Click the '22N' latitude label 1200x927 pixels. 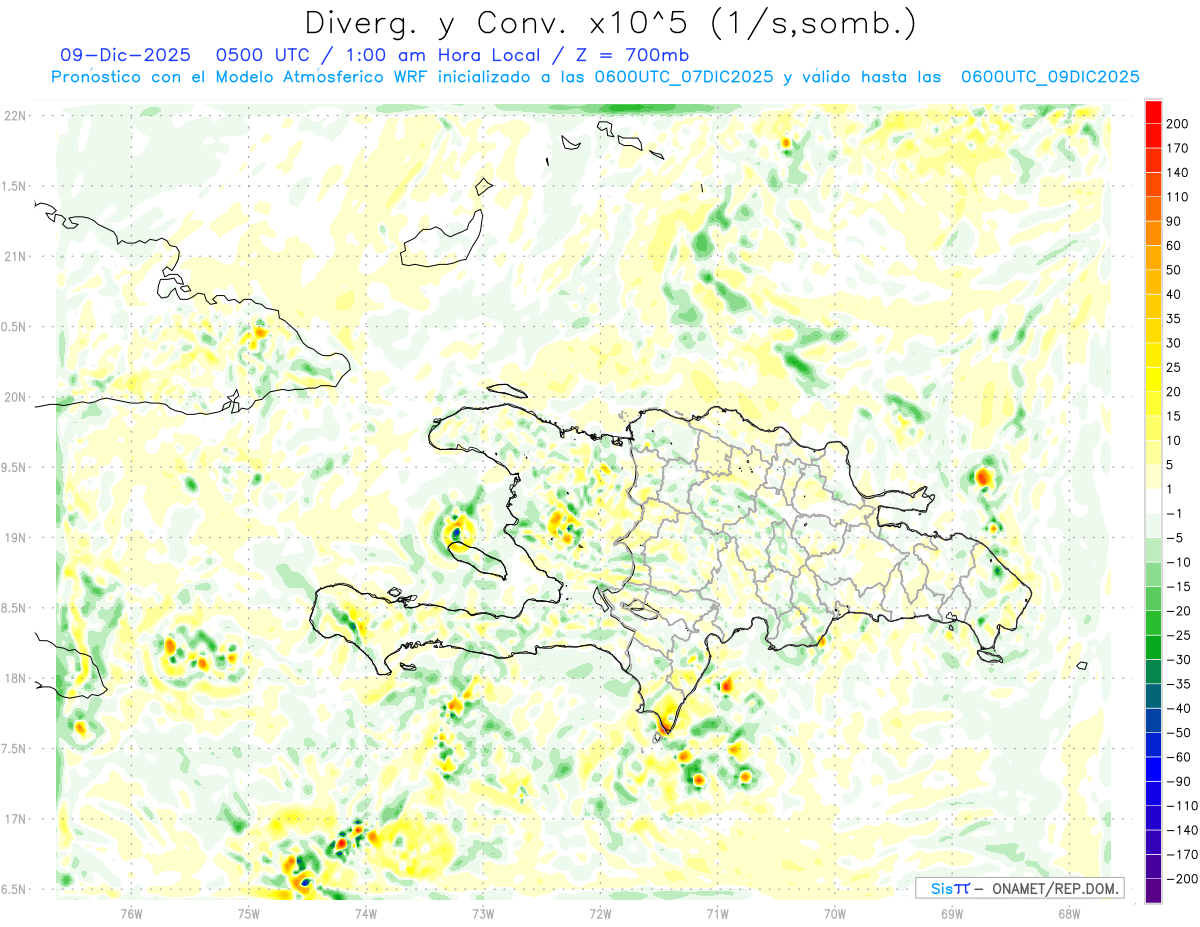coord(15,116)
